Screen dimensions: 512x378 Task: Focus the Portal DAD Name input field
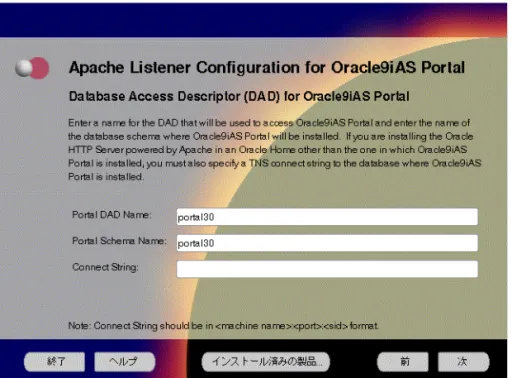click(x=327, y=217)
